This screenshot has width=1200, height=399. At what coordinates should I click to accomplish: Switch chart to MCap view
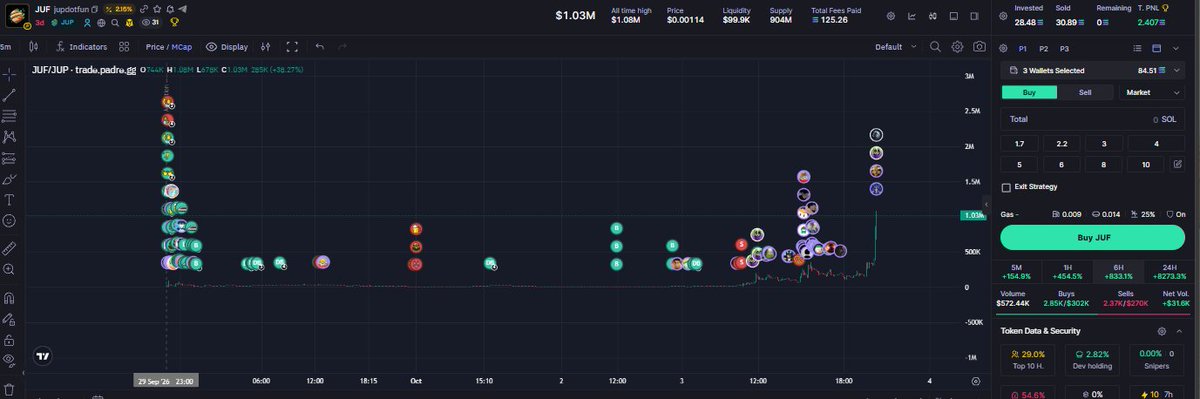[x=182, y=46]
